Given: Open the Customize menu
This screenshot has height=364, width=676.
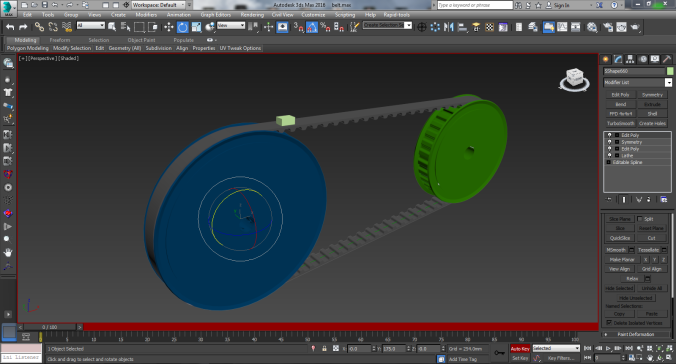Looking at the screenshot, I should pyautogui.click(x=313, y=15).
